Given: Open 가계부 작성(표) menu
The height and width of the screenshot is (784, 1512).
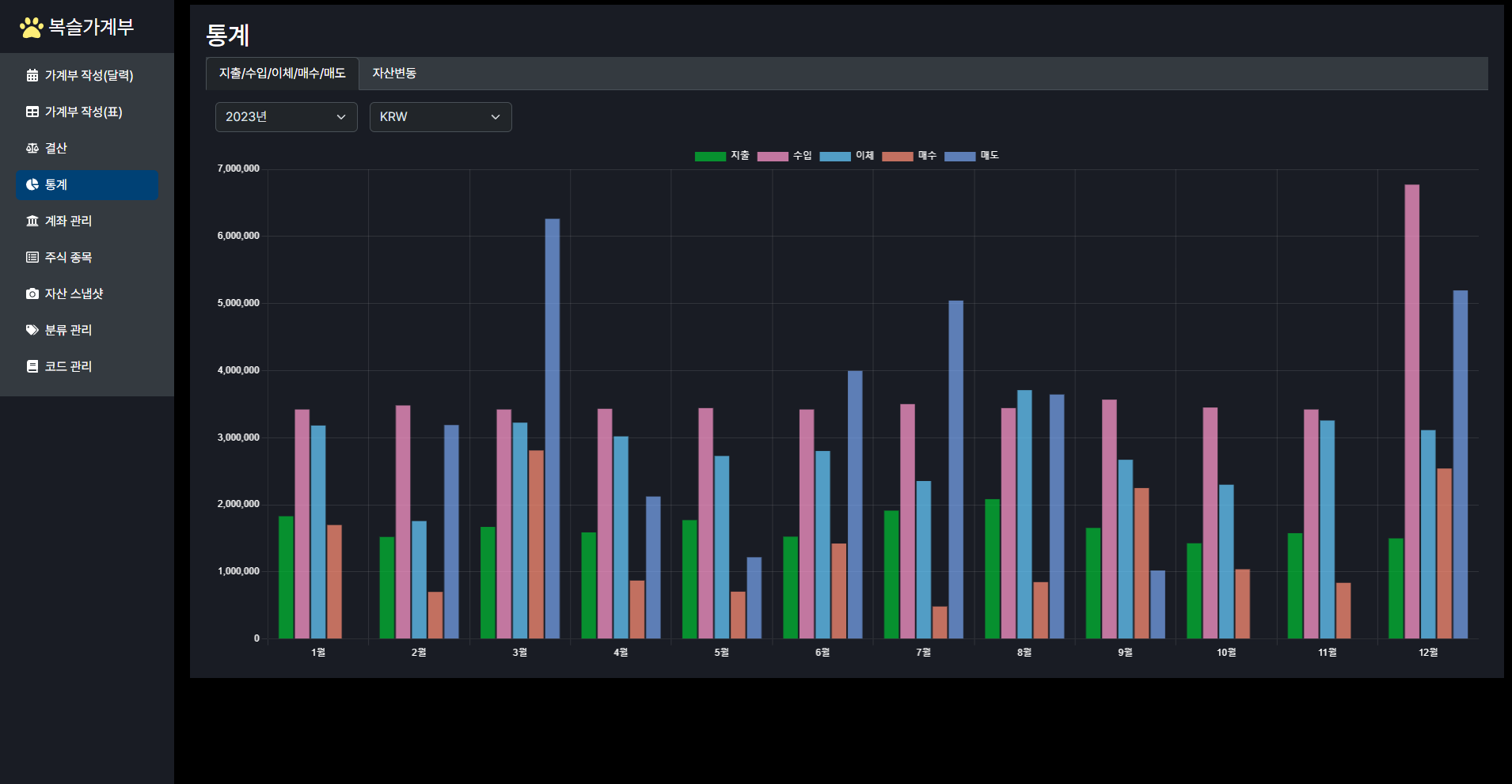Looking at the screenshot, I should (87, 112).
